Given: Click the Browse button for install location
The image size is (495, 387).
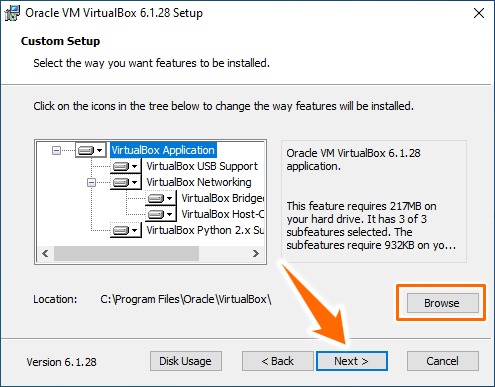Looking at the screenshot, I should [442, 303].
